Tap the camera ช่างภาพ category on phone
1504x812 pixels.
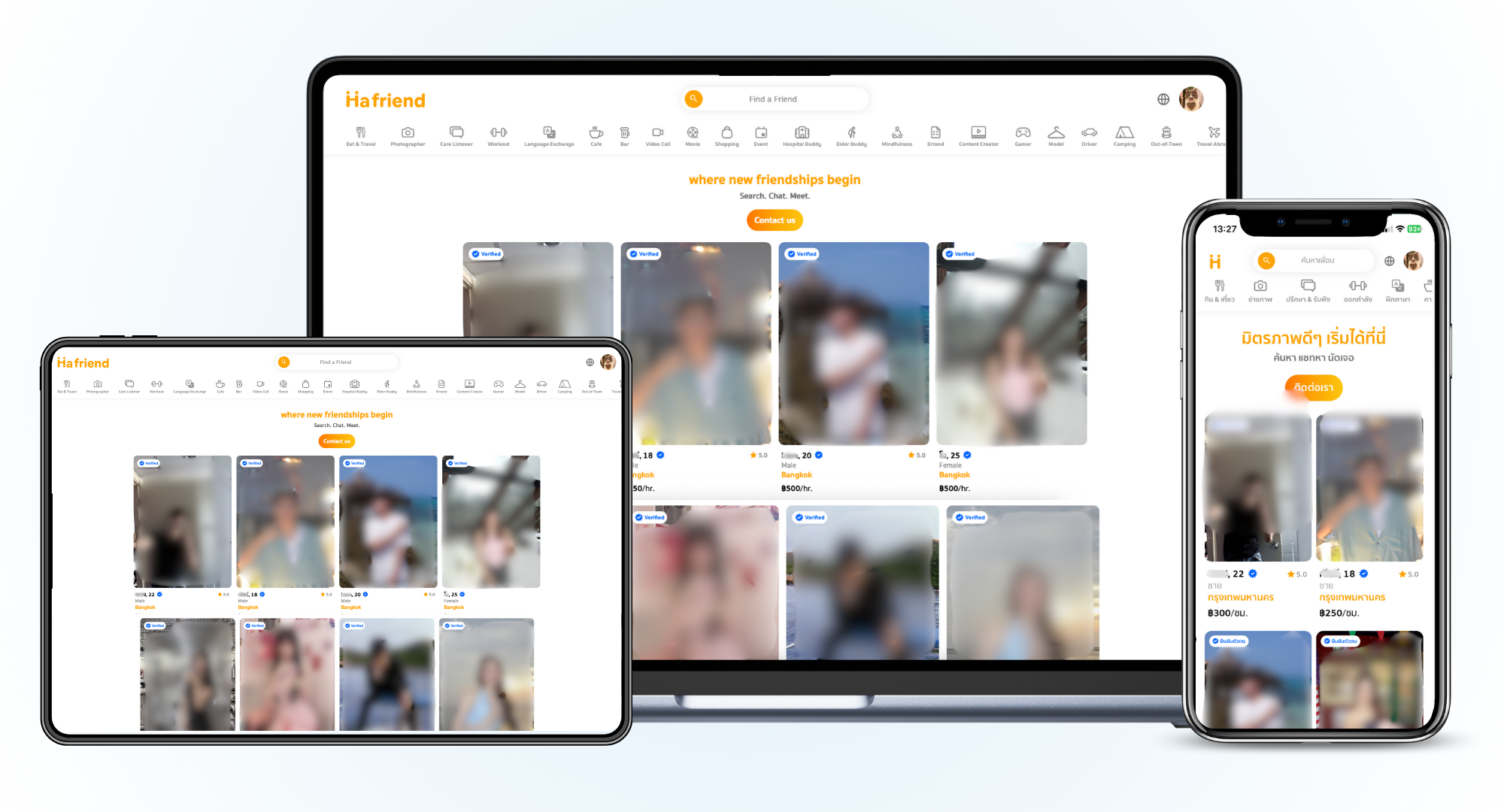1260,291
